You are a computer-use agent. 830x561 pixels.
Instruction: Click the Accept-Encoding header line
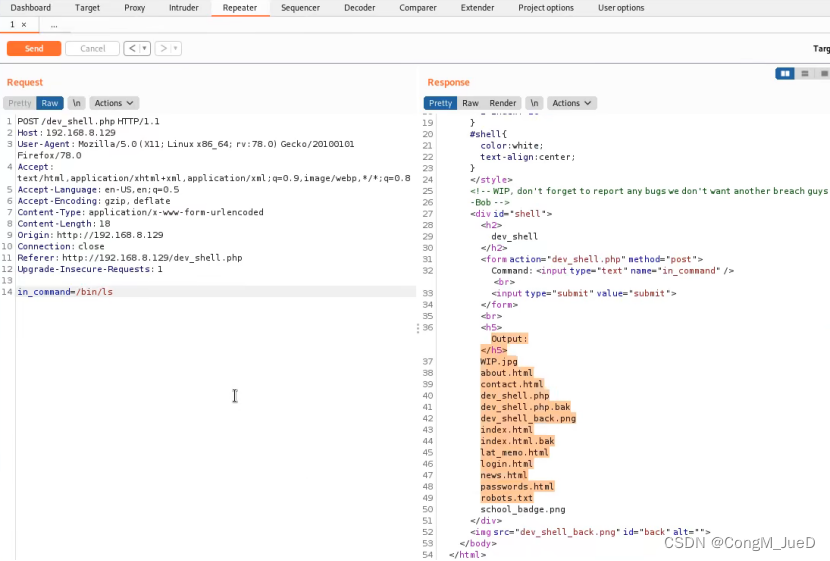94,201
